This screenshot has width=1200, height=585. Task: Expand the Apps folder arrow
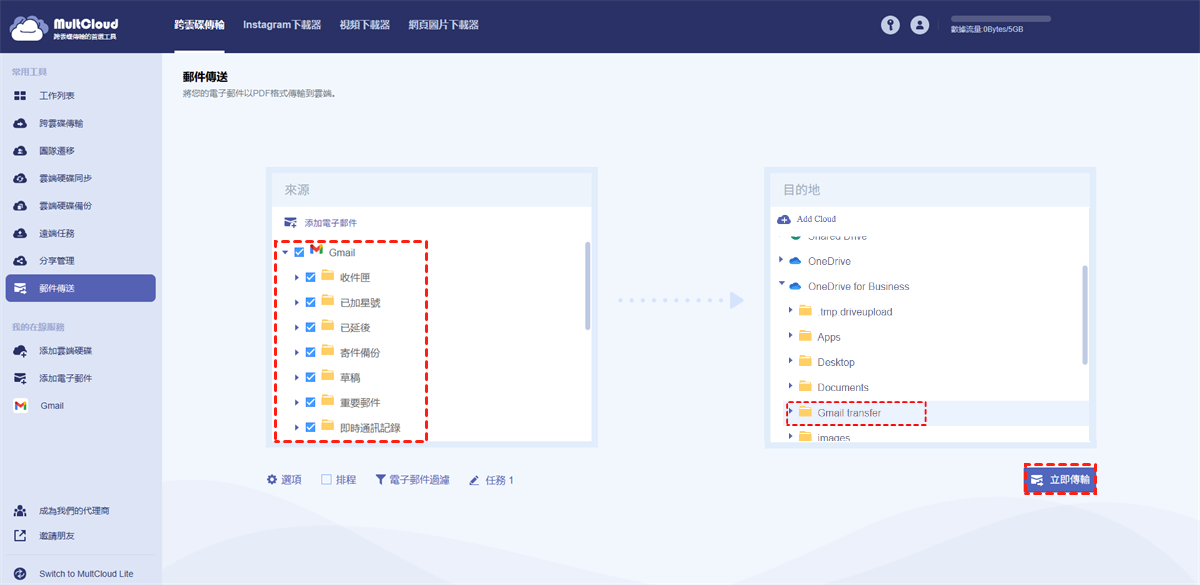[x=790, y=337]
